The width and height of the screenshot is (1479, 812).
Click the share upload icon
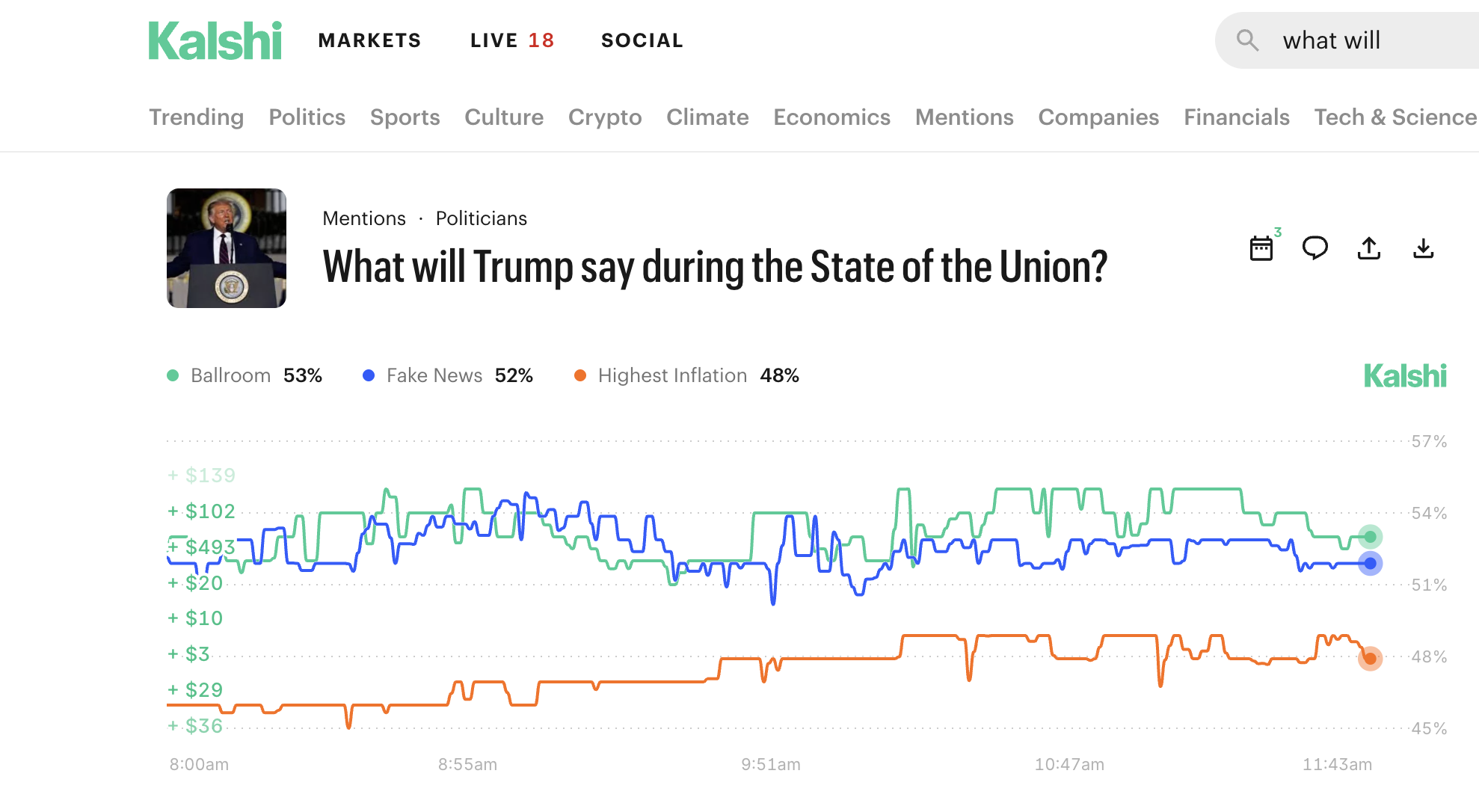pos(1369,248)
